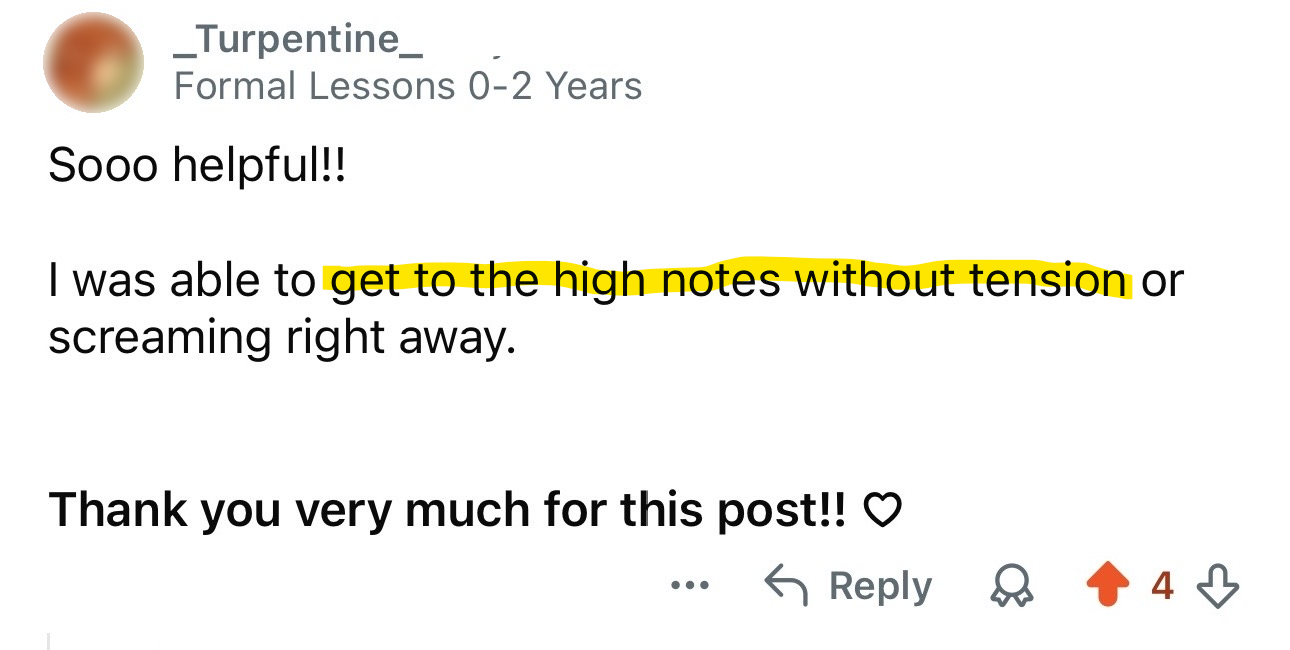Click the Sooo helpful!! text line
1290x650 pixels.
[196, 165]
